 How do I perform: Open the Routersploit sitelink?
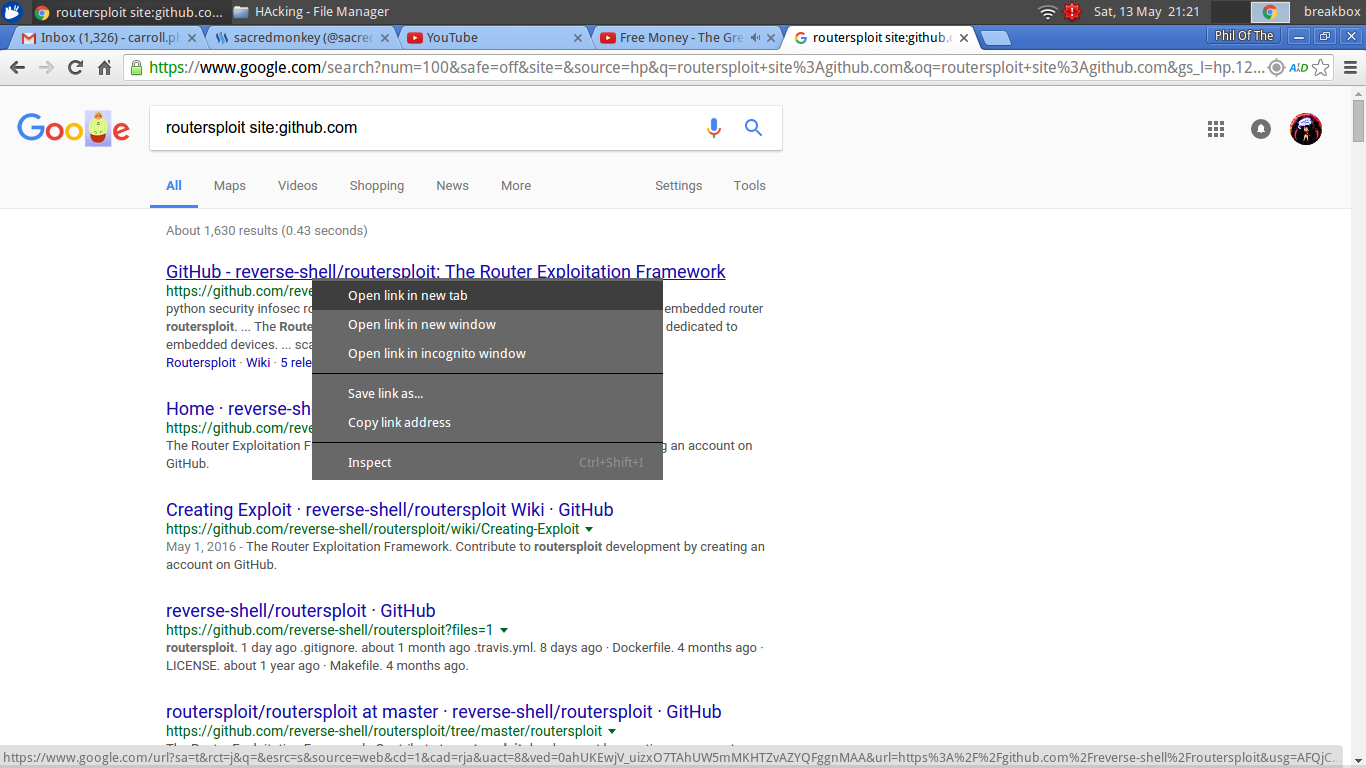[x=201, y=362]
